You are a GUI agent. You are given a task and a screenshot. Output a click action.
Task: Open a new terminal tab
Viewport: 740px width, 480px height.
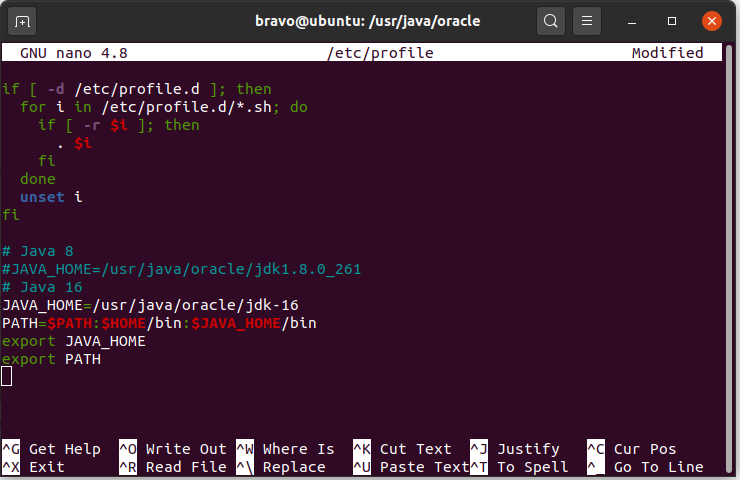pos(22,21)
